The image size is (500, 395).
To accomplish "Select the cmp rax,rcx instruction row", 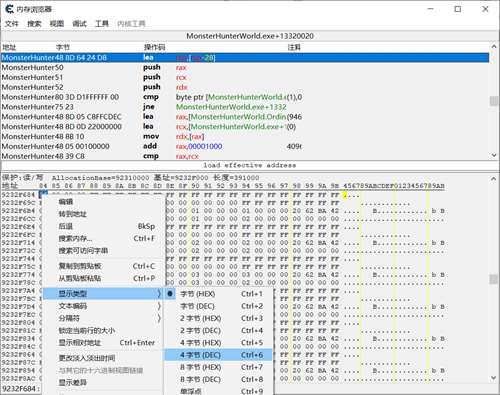I will point(245,156).
